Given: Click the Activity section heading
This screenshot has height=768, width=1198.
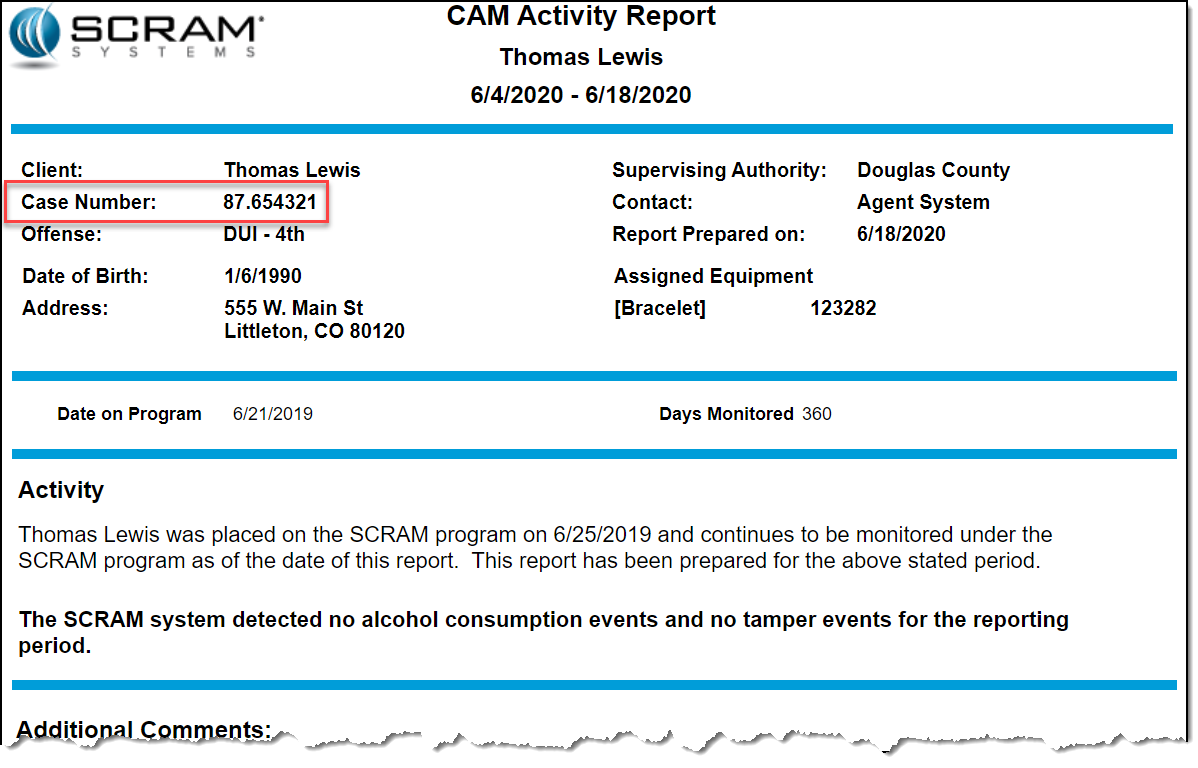Looking at the screenshot, I should point(61,490).
